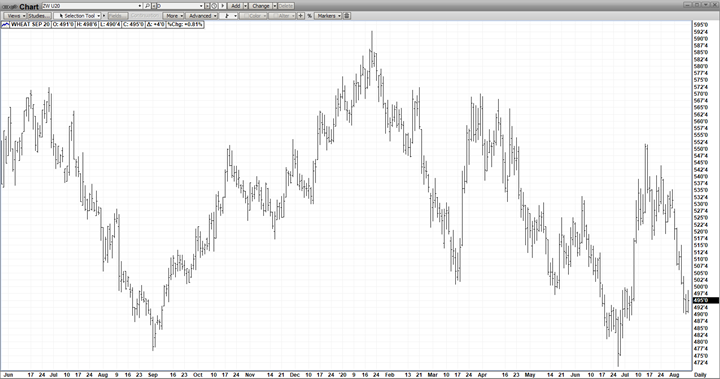This screenshot has width=720, height=379.
Task: Open the Markers dropdown
Action: tap(327, 16)
